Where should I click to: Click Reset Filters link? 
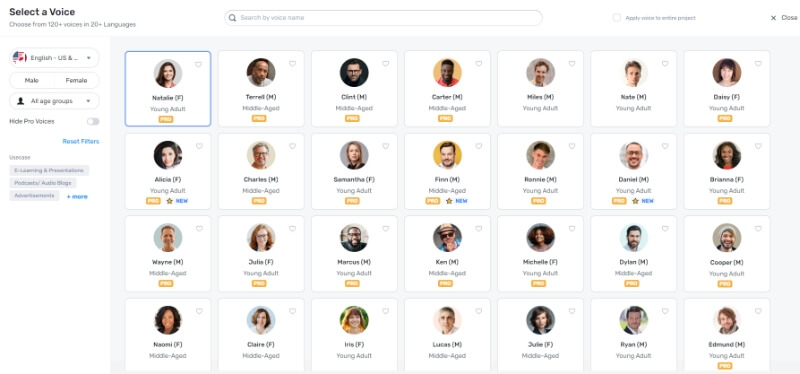click(81, 141)
